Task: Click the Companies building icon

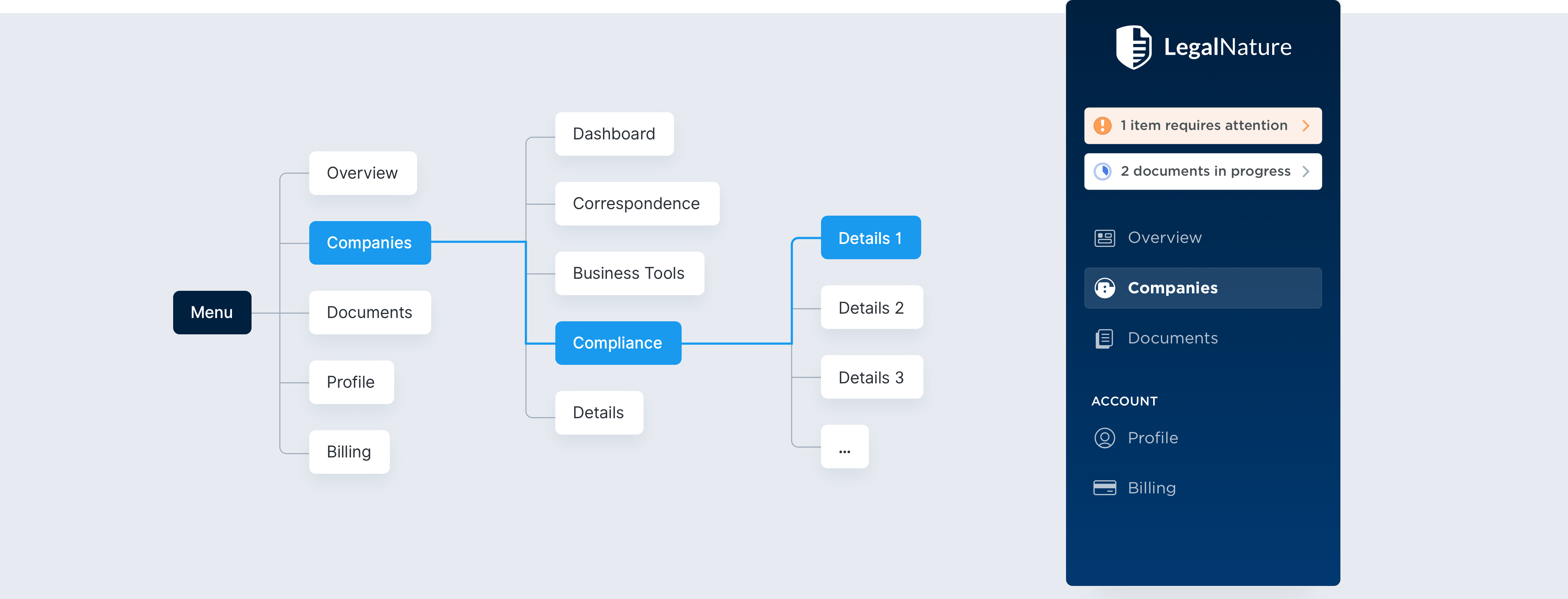Action: pyautogui.click(x=1105, y=288)
